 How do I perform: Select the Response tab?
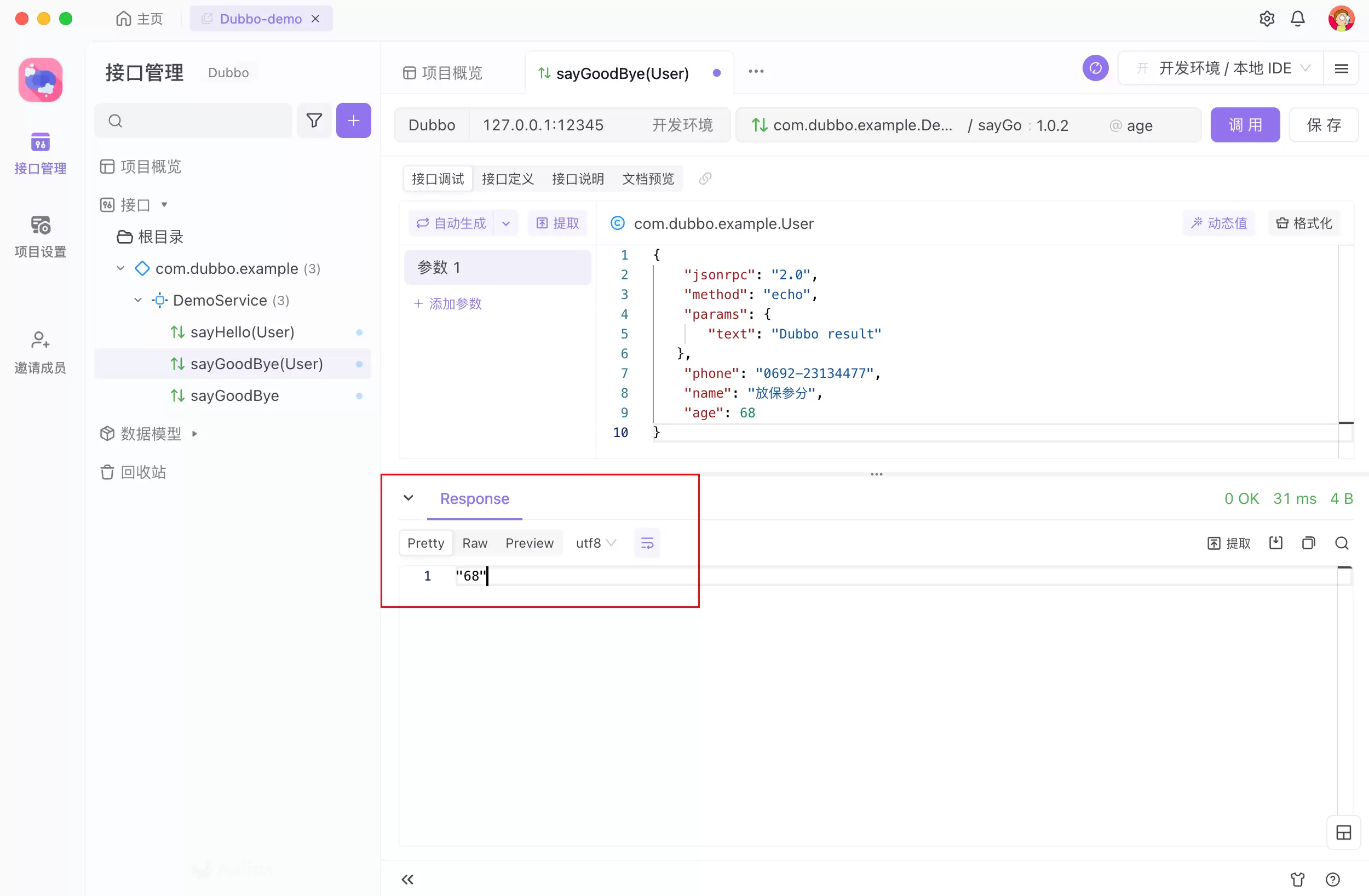(475, 498)
